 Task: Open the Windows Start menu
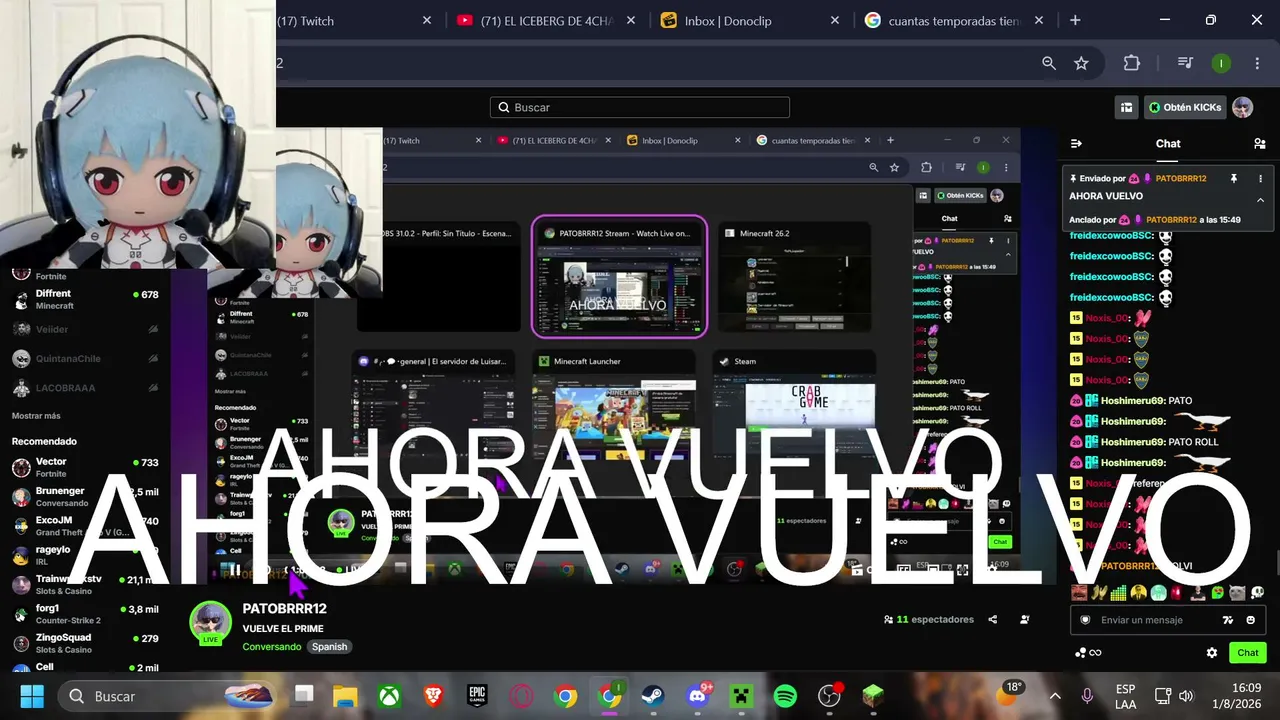coord(32,696)
